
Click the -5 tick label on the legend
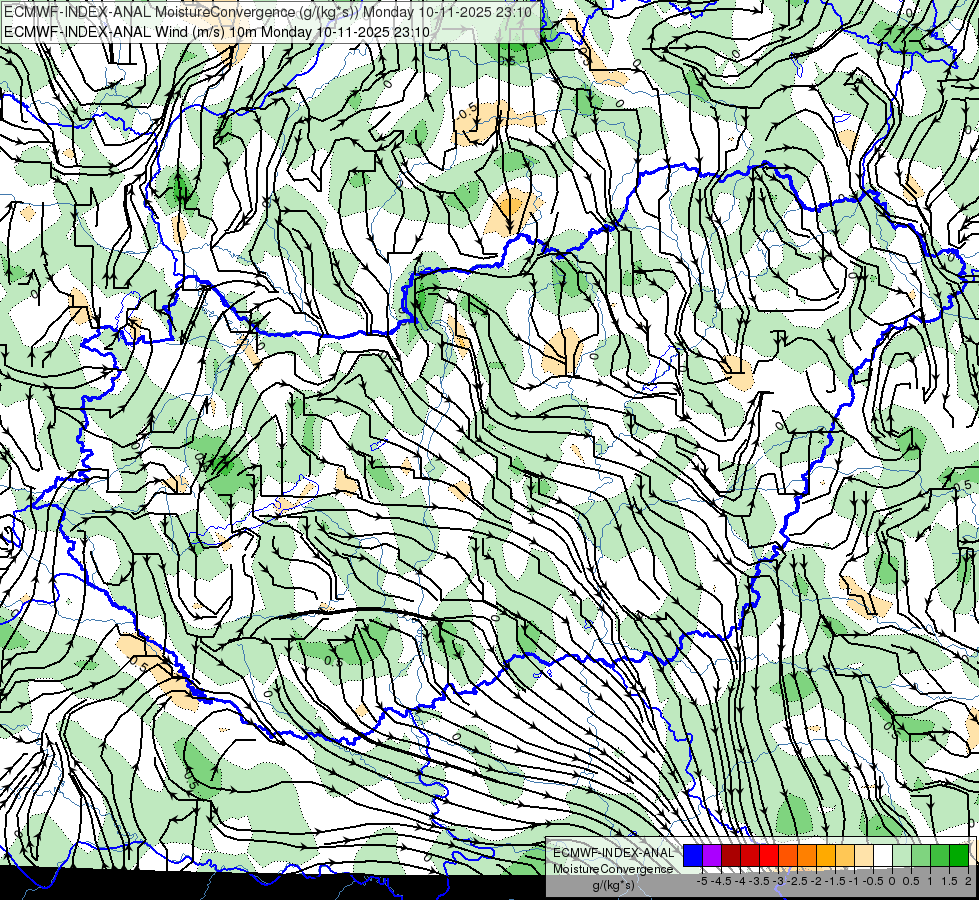coord(702,881)
